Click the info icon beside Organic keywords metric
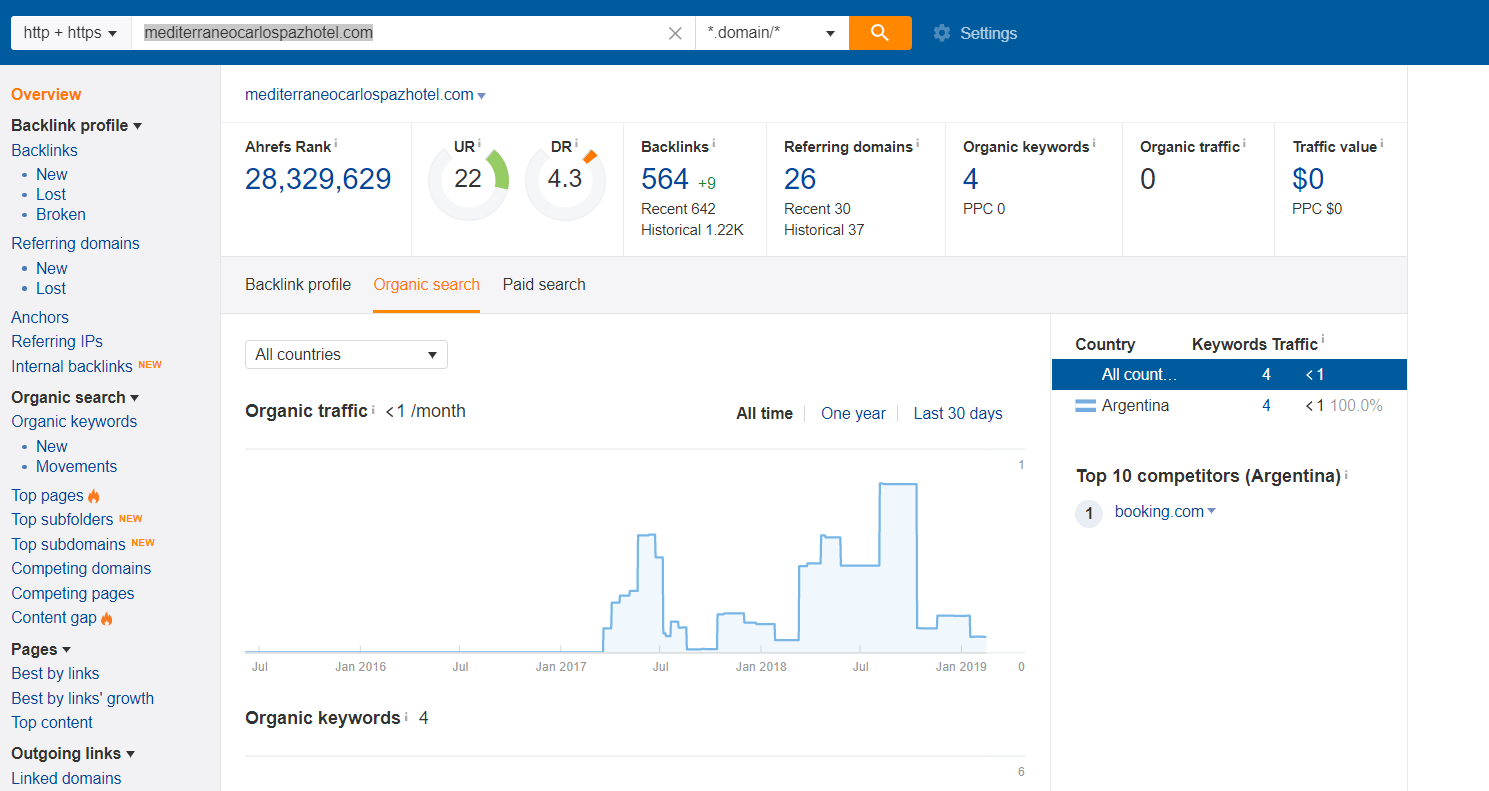 tap(1094, 143)
